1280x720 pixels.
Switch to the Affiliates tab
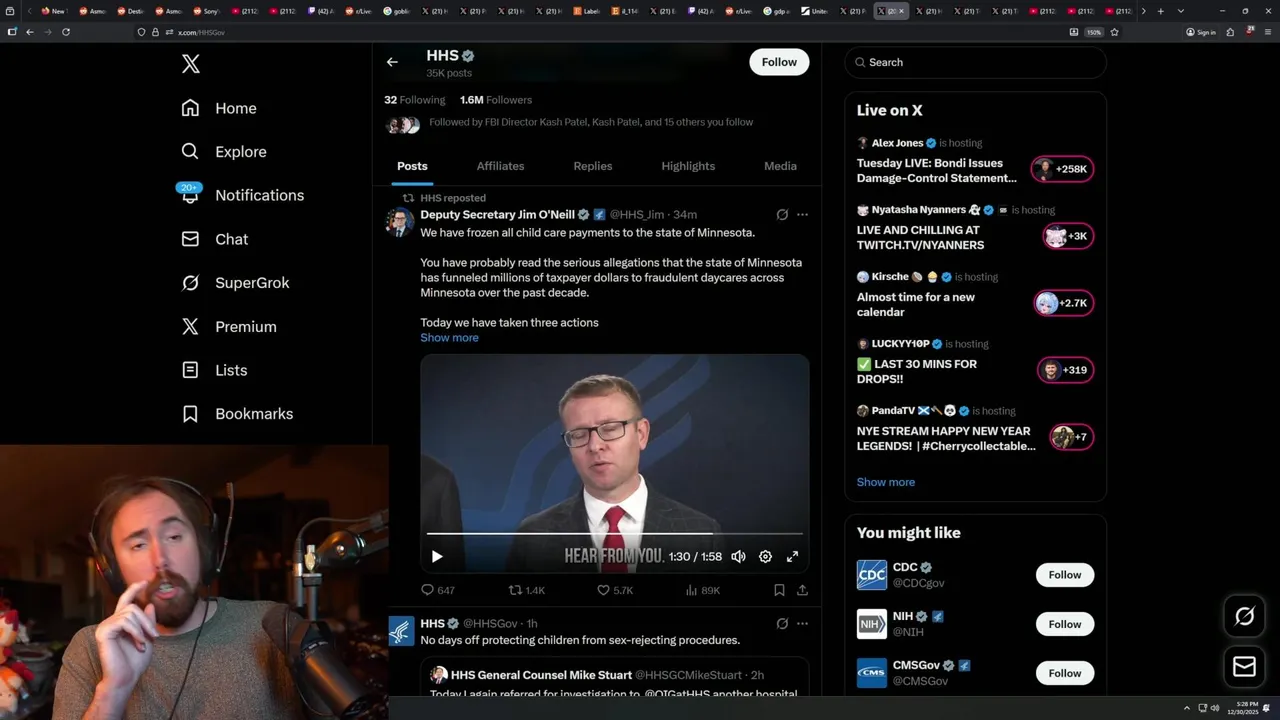click(500, 166)
